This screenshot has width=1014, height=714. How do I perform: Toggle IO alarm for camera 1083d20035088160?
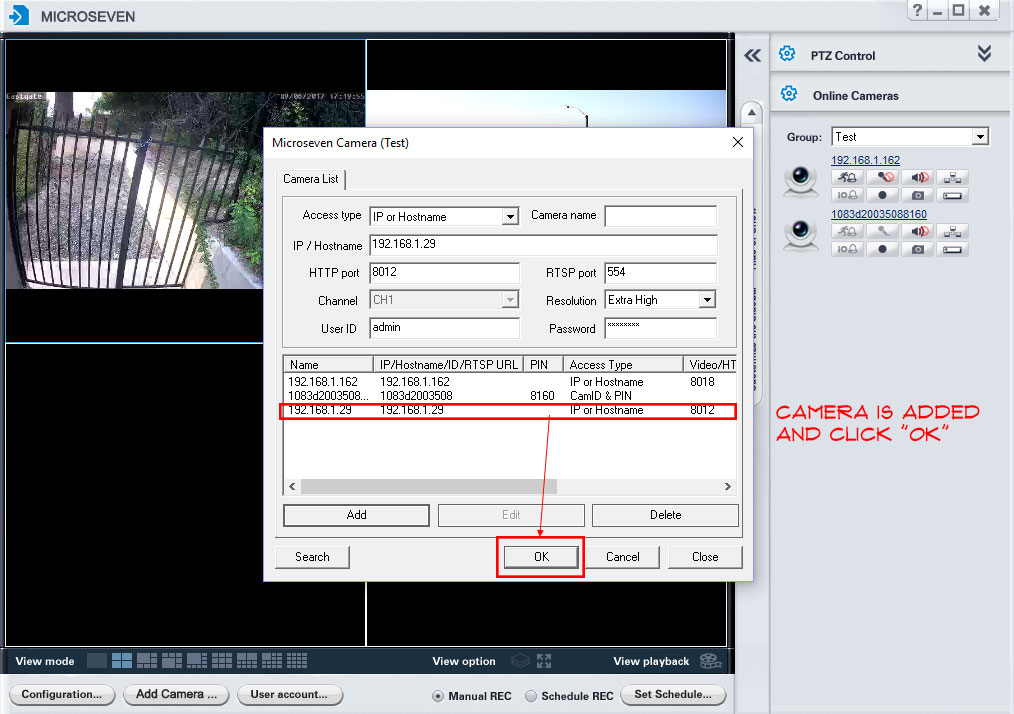pyautogui.click(x=847, y=249)
